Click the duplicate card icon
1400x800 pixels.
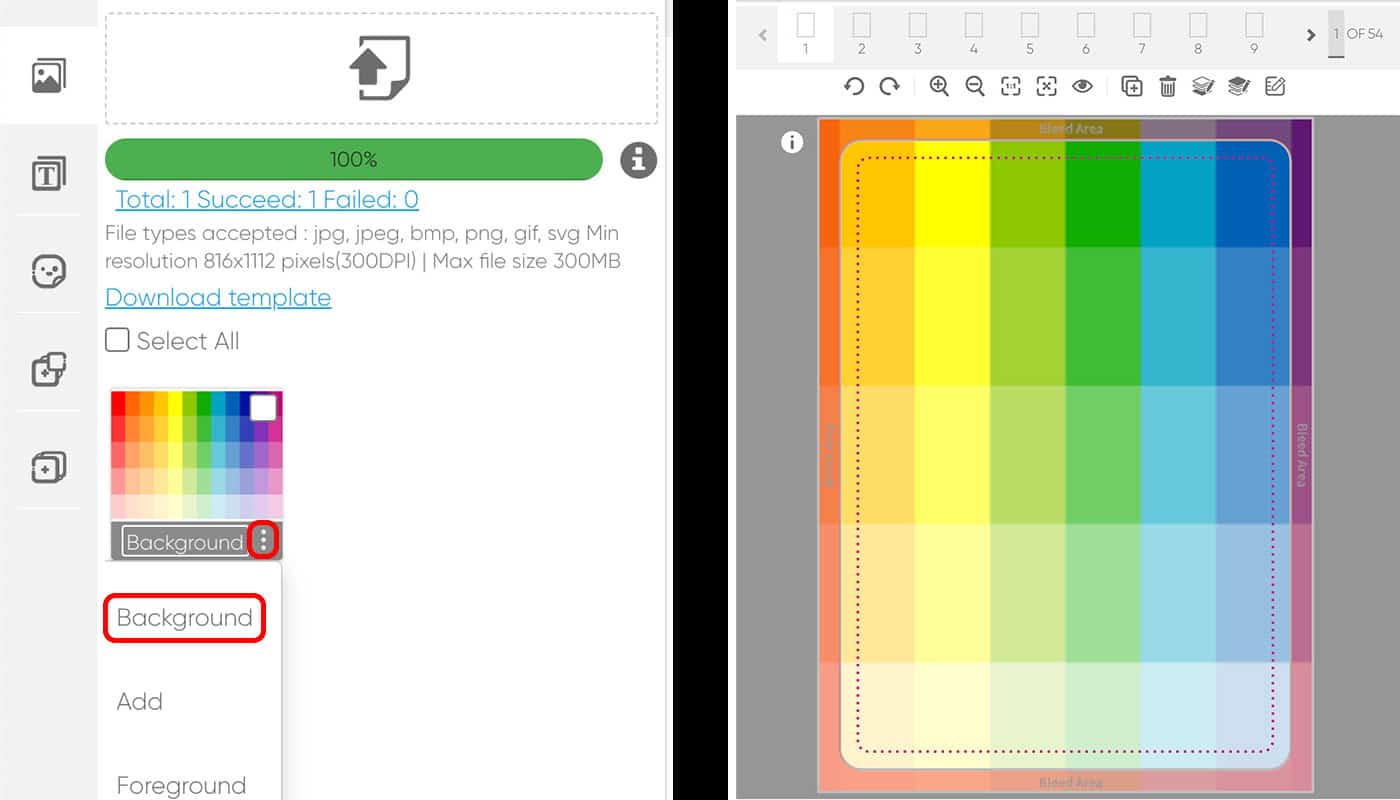tap(1131, 87)
